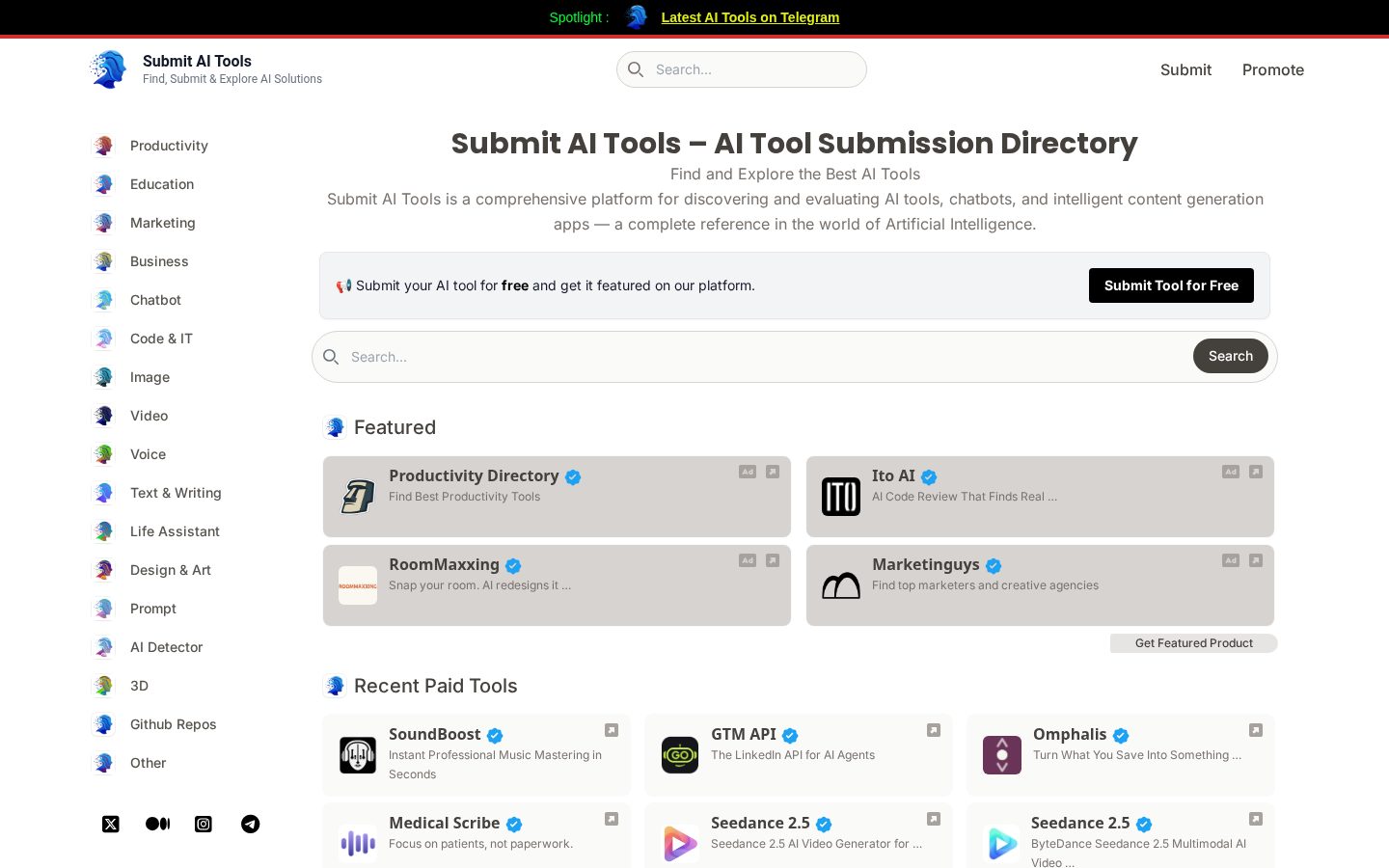Open the Marketinguys featured listing title
This screenshot has height=868, width=1389.
click(x=926, y=564)
